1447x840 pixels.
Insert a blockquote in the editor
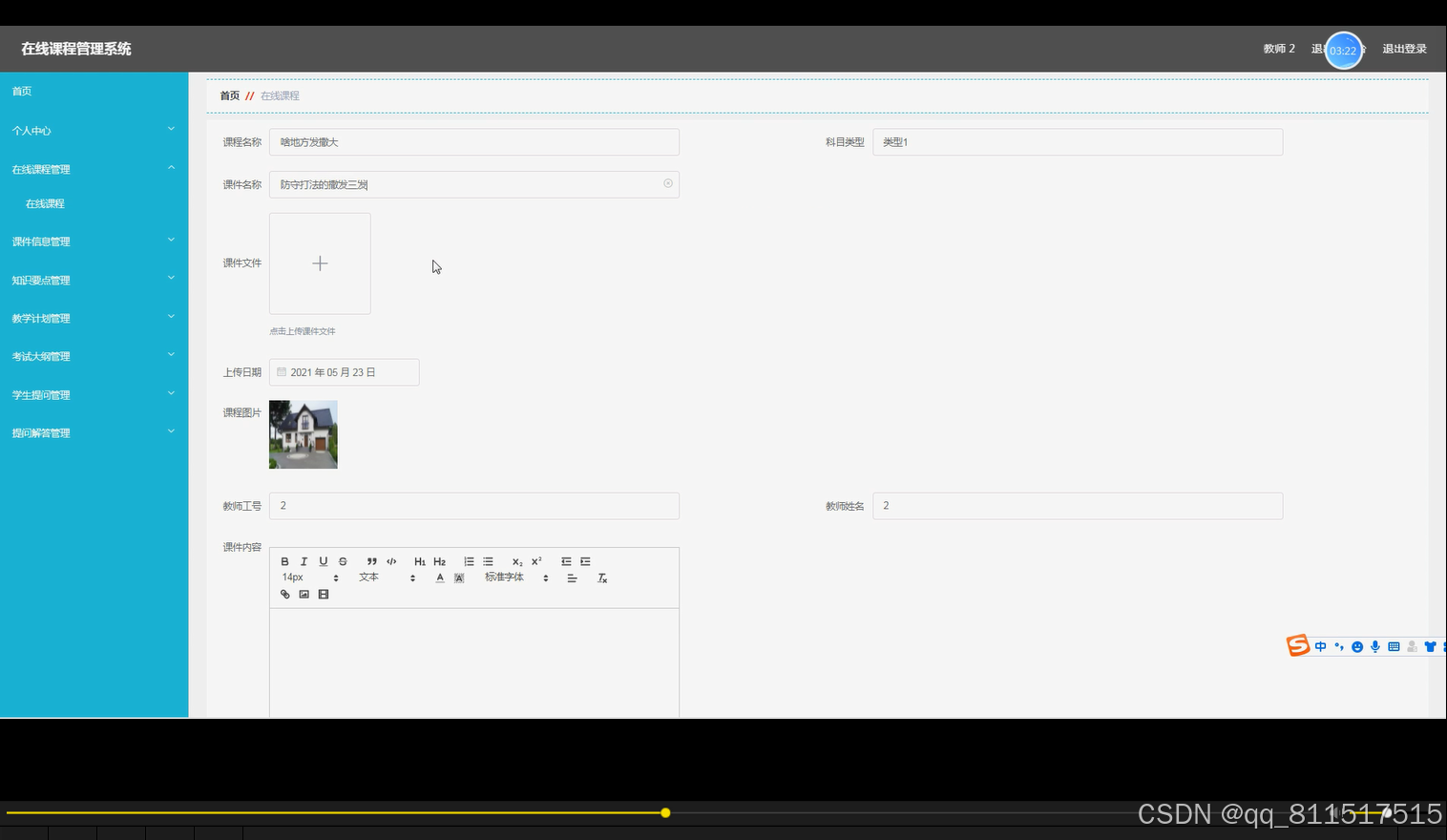[372, 561]
